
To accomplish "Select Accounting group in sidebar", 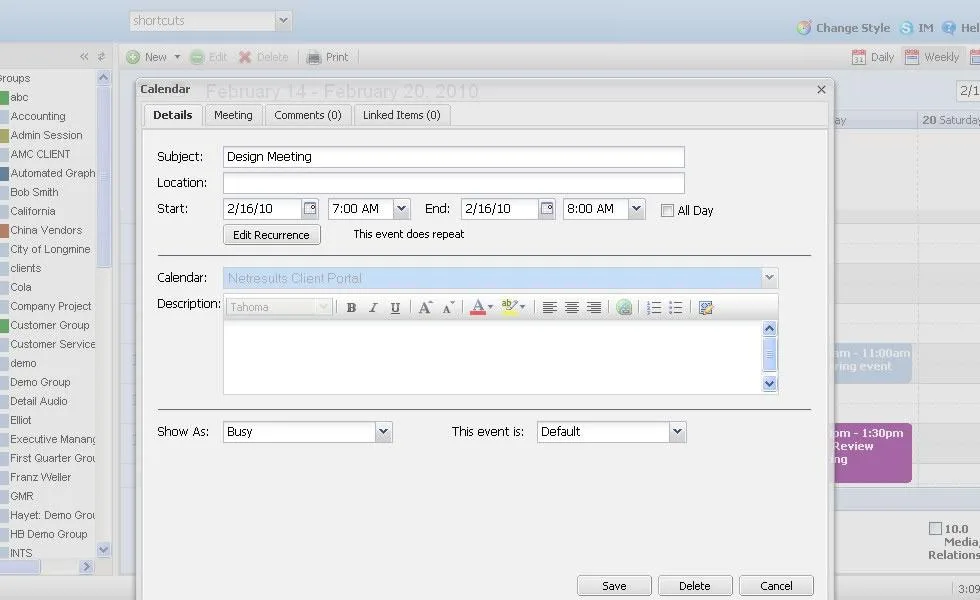I will [38, 116].
